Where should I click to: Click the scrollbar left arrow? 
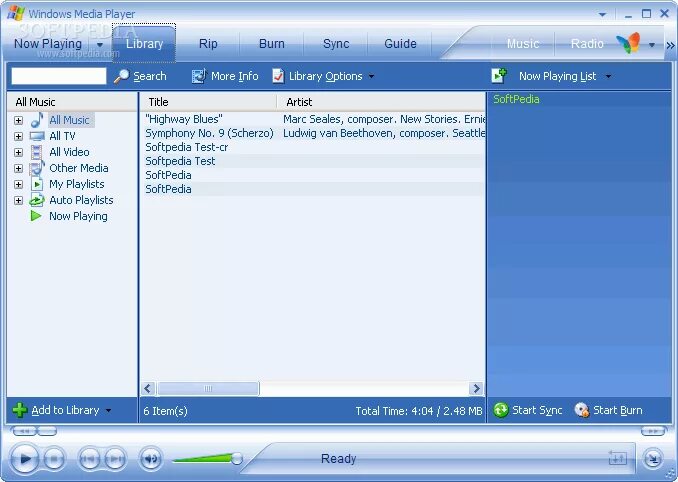(148, 389)
